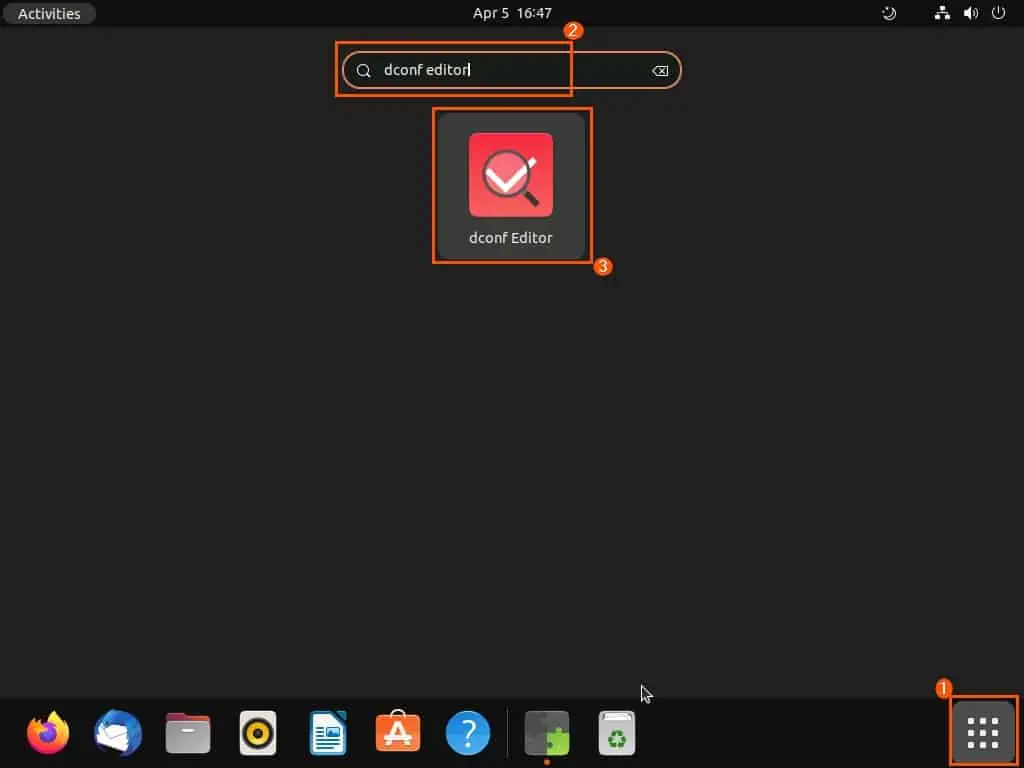Open LibreOffice Writer from the dock
The height and width of the screenshot is (768, 1024).
[x=328, y=734]
